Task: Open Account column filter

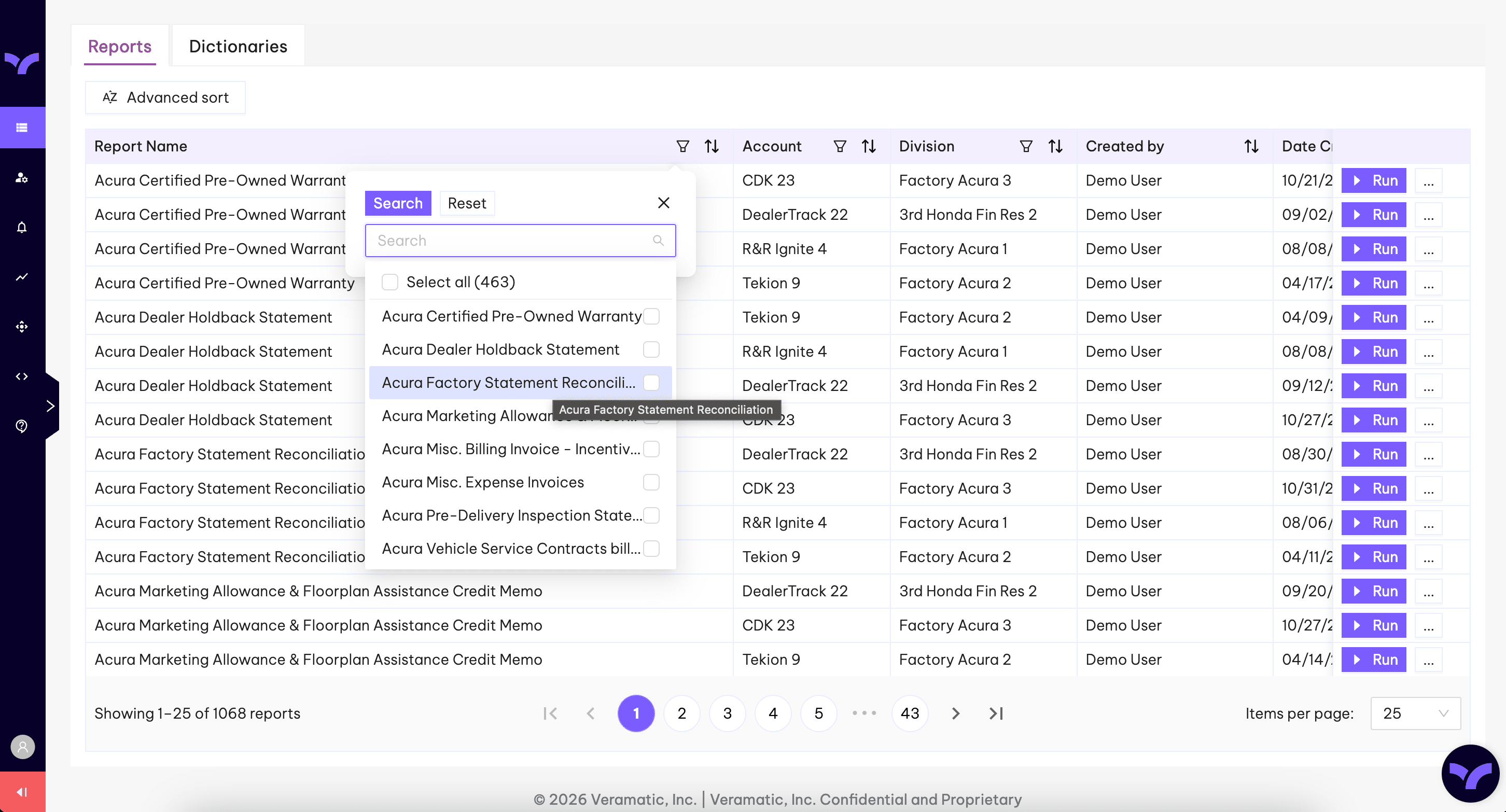Action: (x=840, y=146)
